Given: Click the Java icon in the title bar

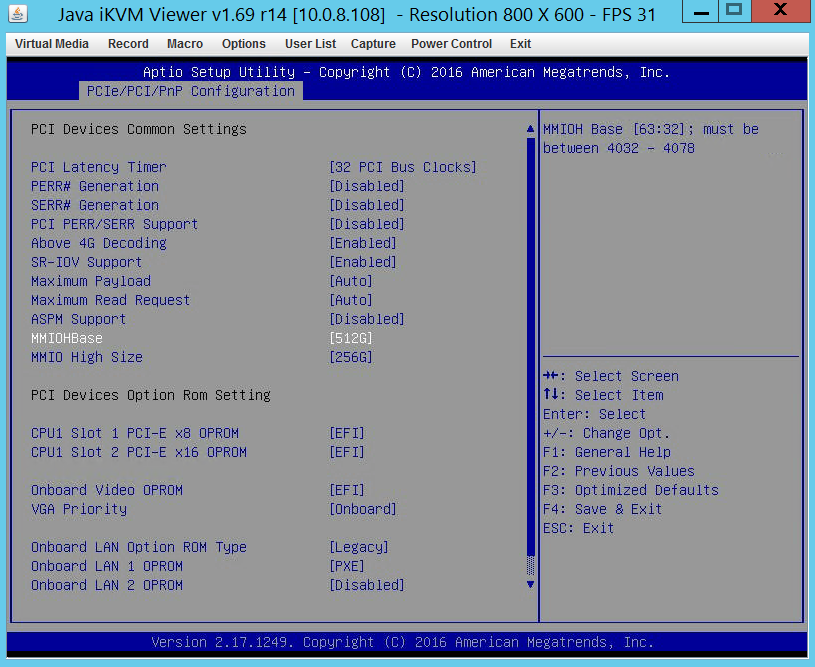Looking at the screenshot, I should click(18, 14).
